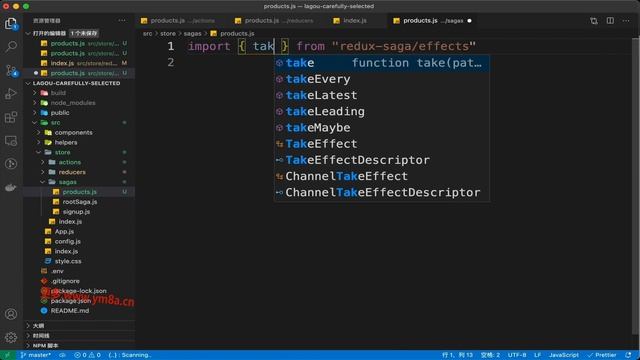Open the Extensions view icon
The width and height of the screenshot is (640, 360).
pos(11,117)
